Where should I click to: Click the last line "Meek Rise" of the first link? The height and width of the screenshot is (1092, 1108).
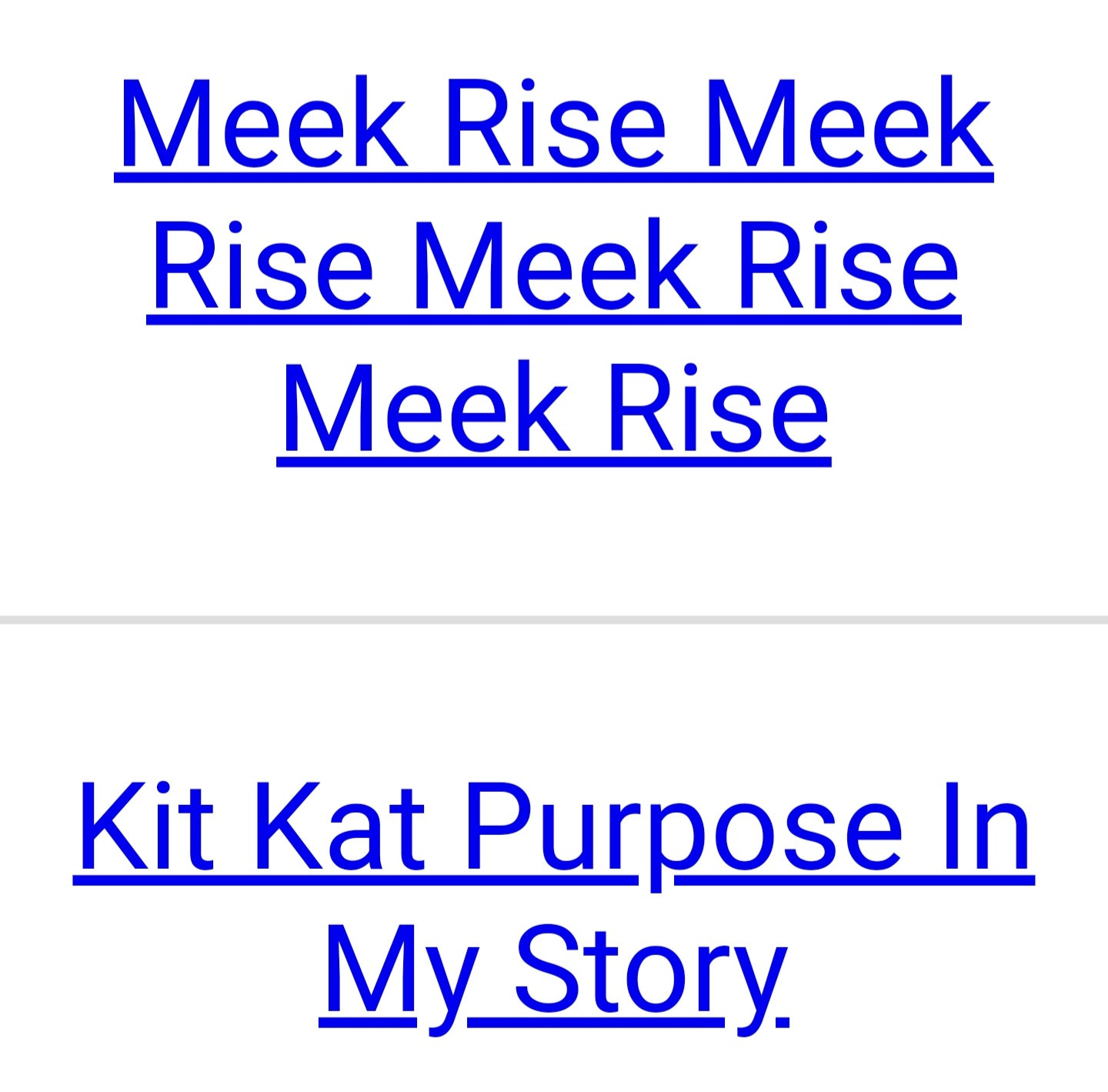pos(554,408)
